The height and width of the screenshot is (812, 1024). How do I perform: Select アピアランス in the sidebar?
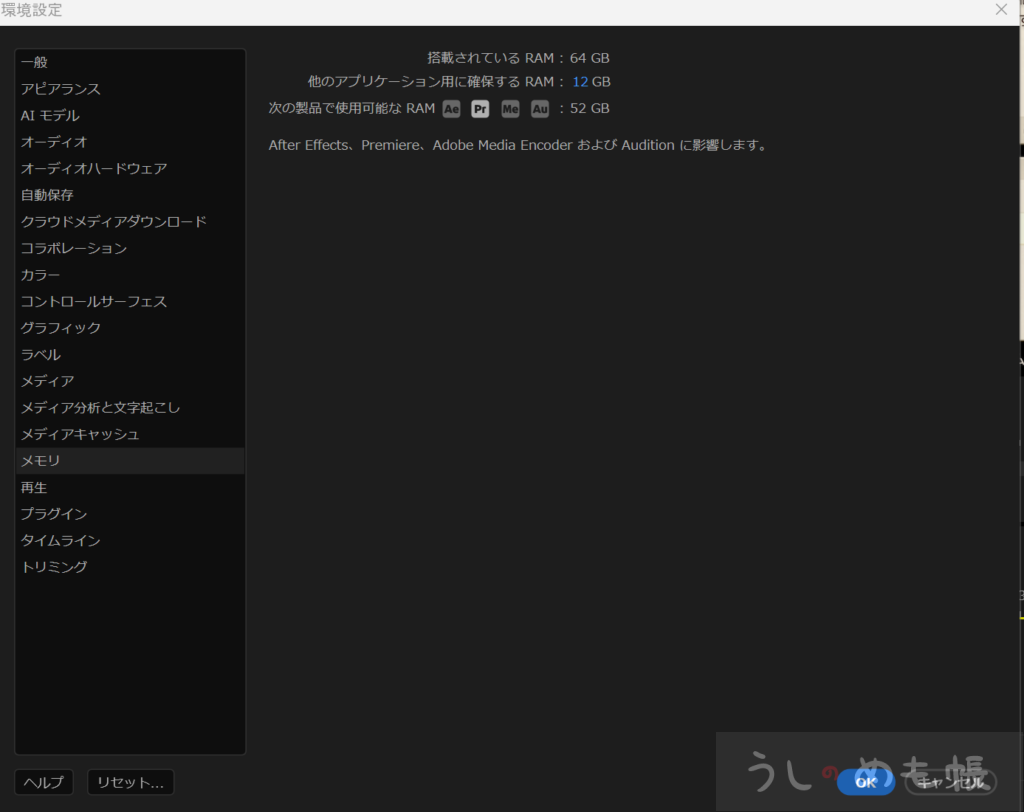point(61,89)
